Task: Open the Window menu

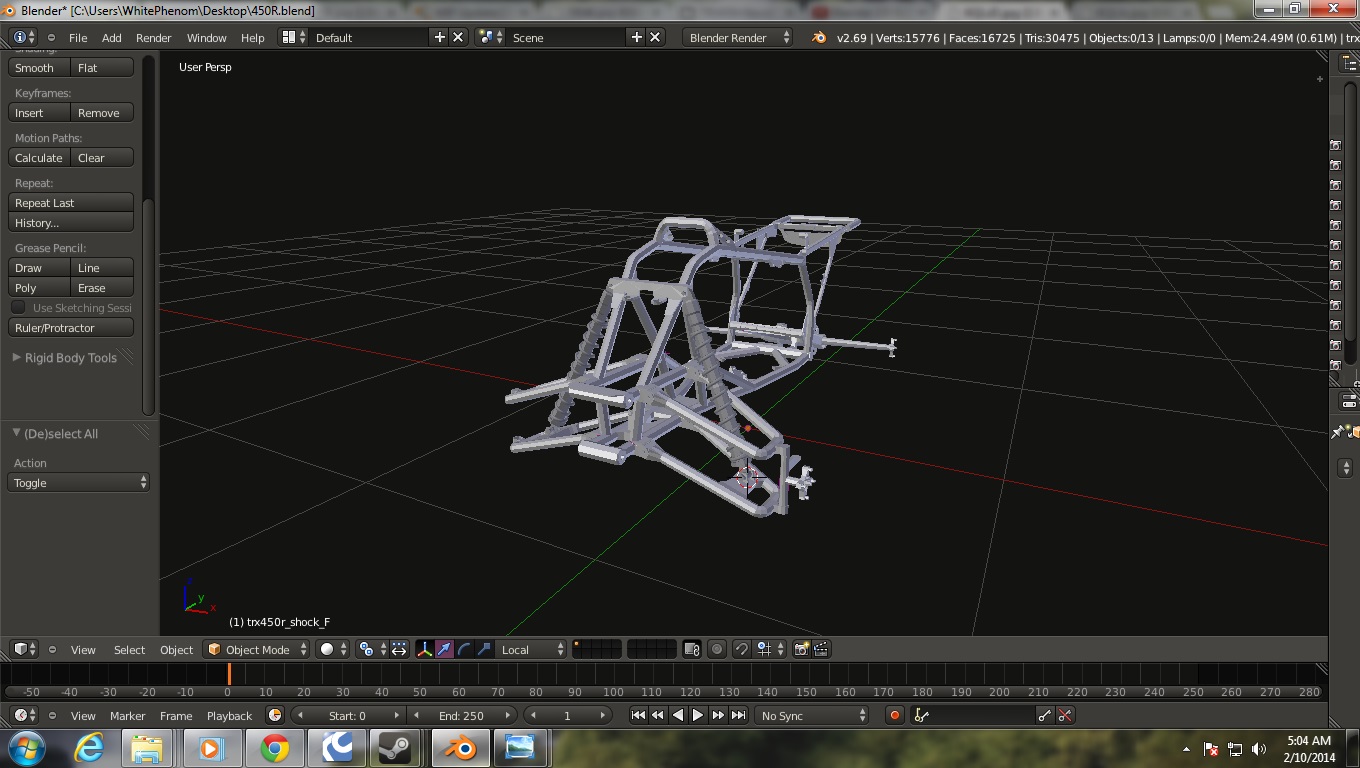Action: tap(207, 37)
